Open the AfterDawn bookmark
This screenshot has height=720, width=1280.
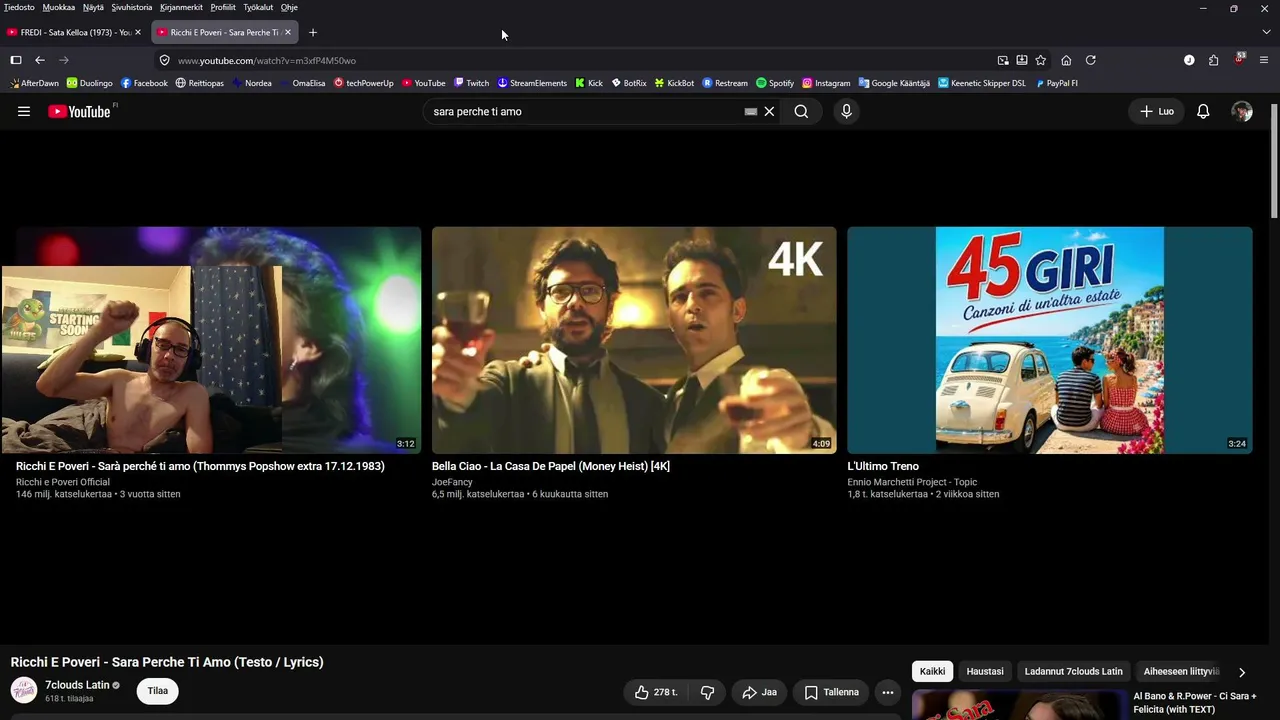coord(35,83)
